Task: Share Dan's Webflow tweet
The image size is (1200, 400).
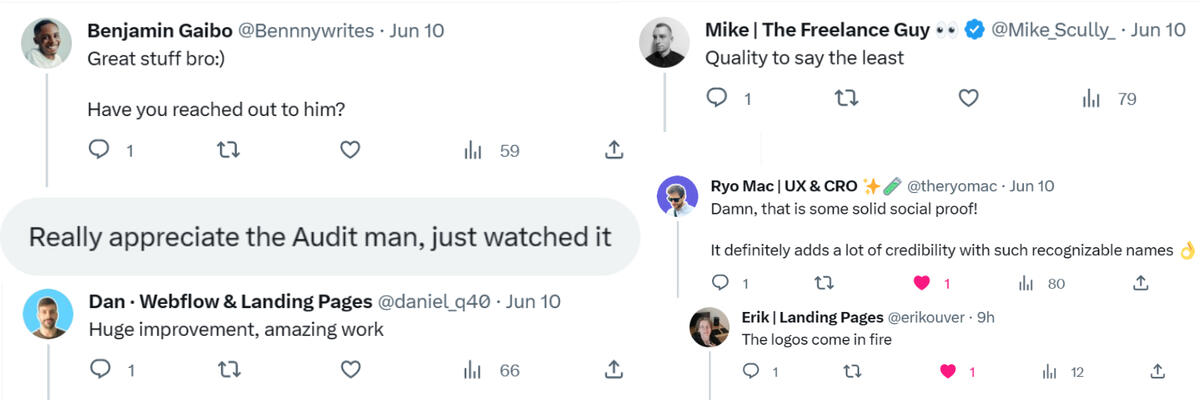Action: click(x=615, y=370)
